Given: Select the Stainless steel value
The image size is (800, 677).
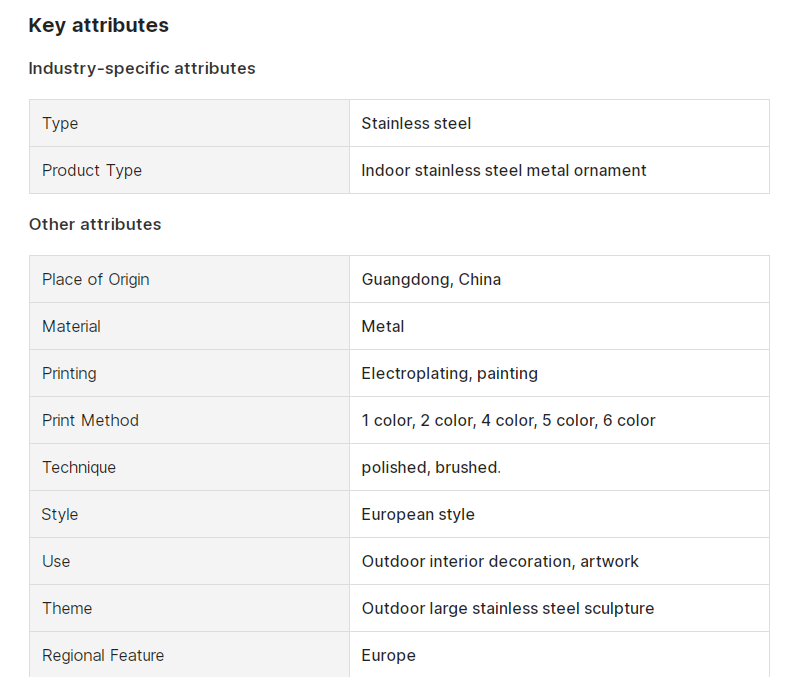Looking at the screenshot, I should (x=416, y=123).
